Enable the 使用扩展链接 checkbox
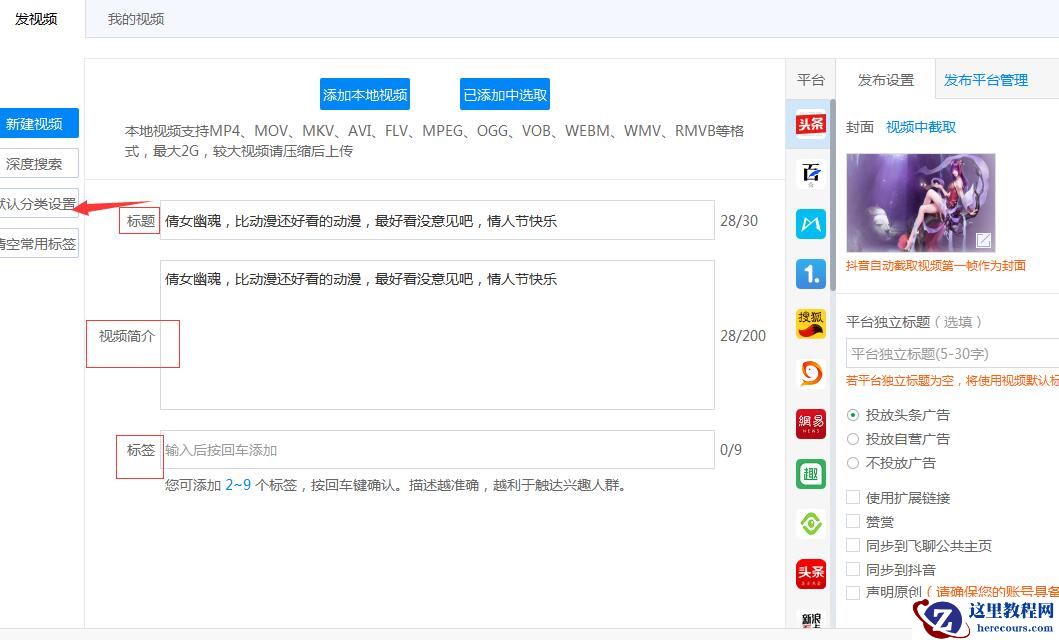1059x640 pixels. click(853, 498)
